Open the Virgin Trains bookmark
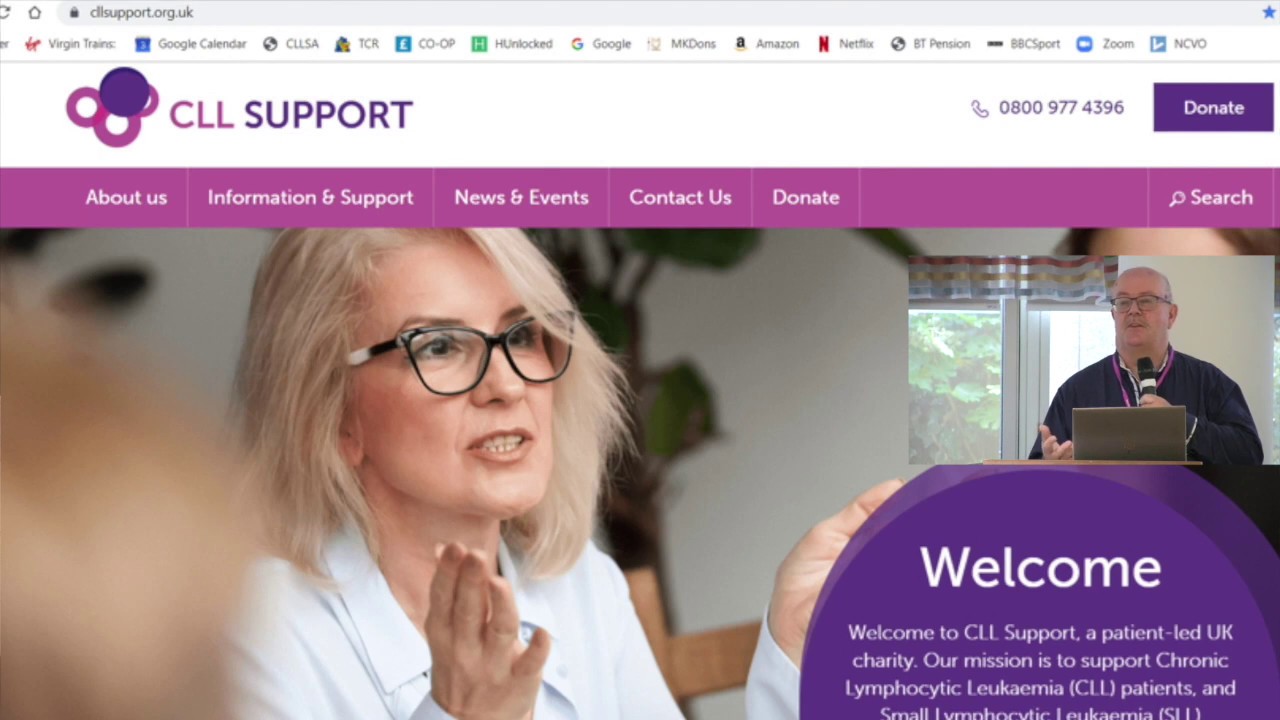The height and width of the screenshot is (720, 1280). point(70,44)
